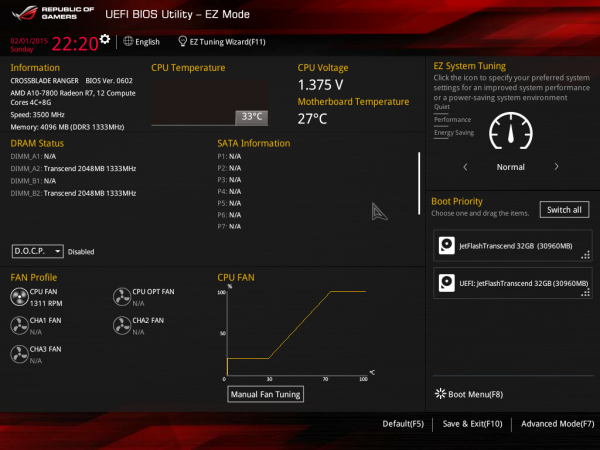The image size is (600, 450).
Task: Click DIMM_B2 Transcend 2048MB entry
Action: pos(73,193)
